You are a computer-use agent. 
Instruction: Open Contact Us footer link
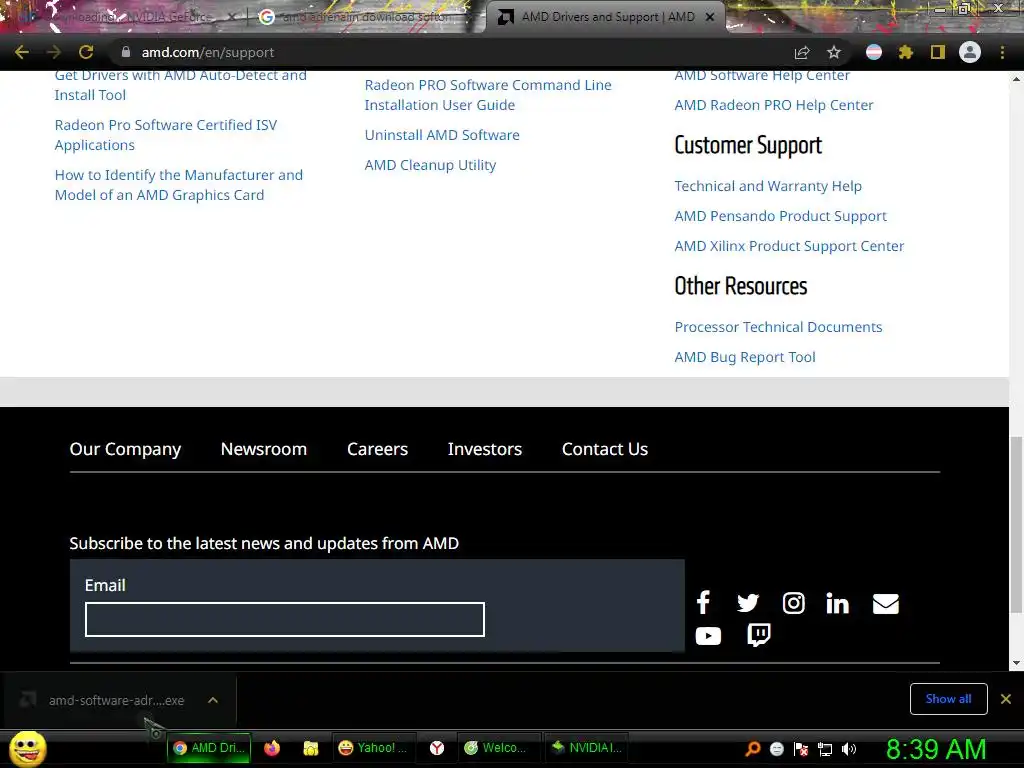click(605, 449)
